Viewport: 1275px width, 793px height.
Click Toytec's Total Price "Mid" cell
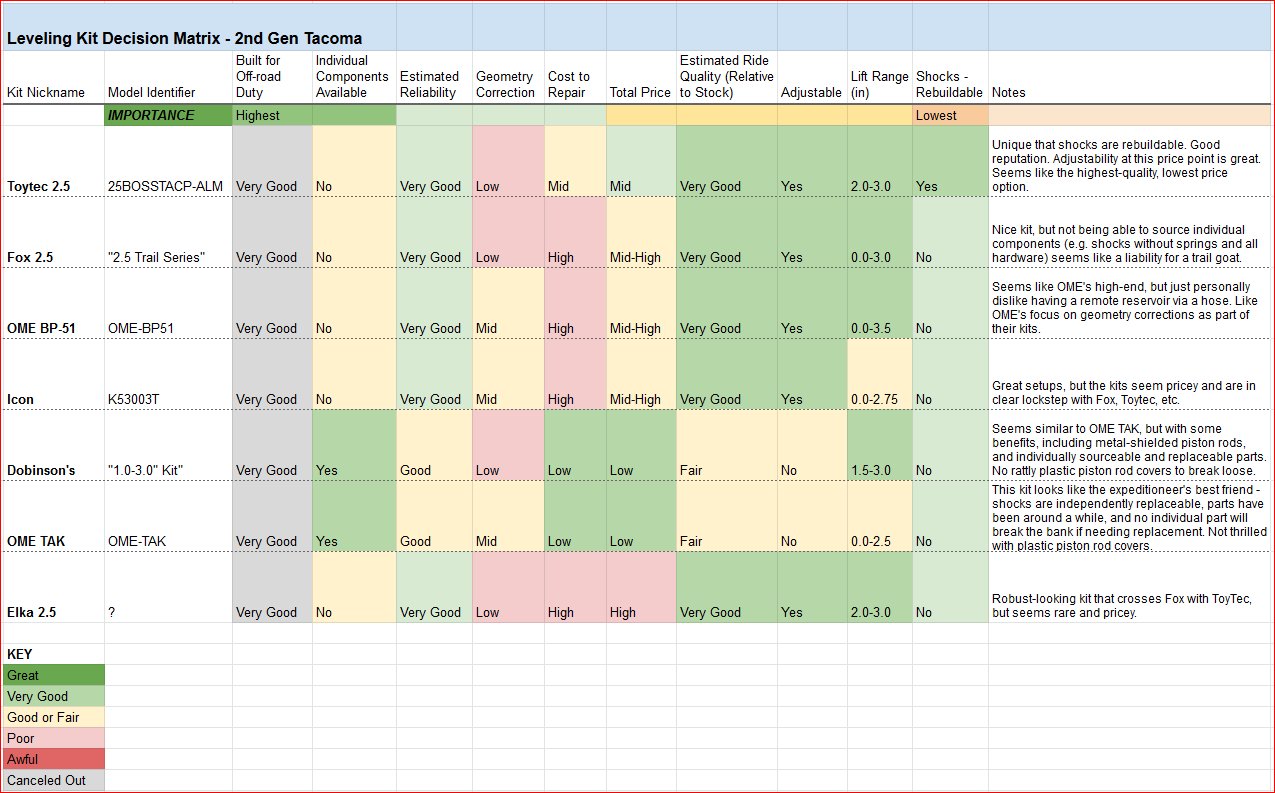click(641, 161)
